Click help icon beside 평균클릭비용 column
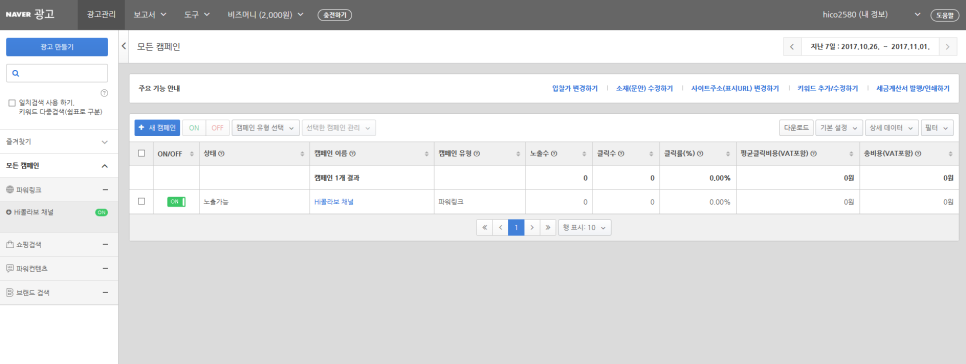Image resolution: width=966 pixels, height=364 pixels. 815,153
